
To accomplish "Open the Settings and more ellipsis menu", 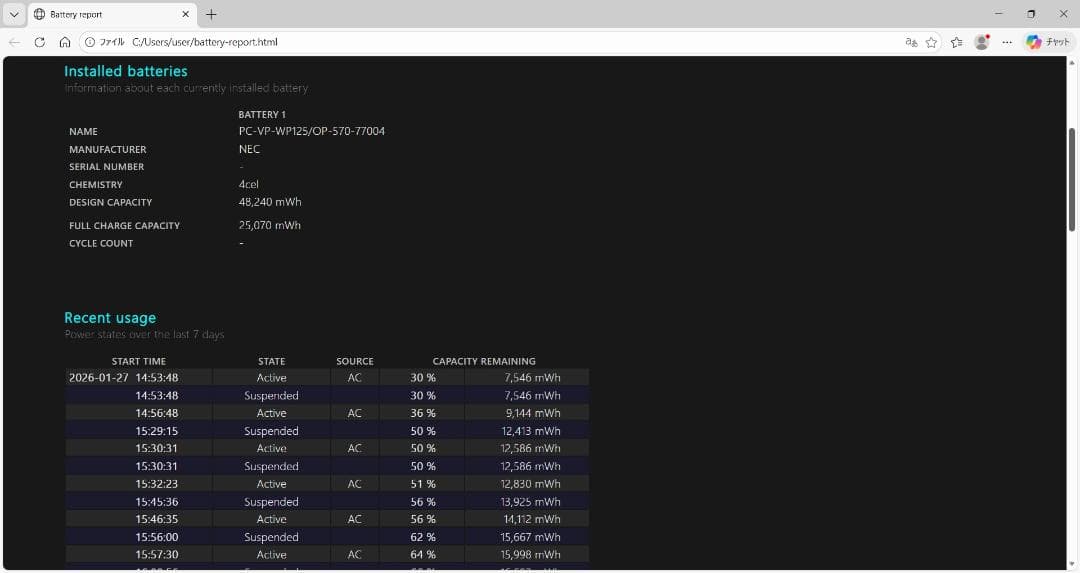I will [1007, 42].
